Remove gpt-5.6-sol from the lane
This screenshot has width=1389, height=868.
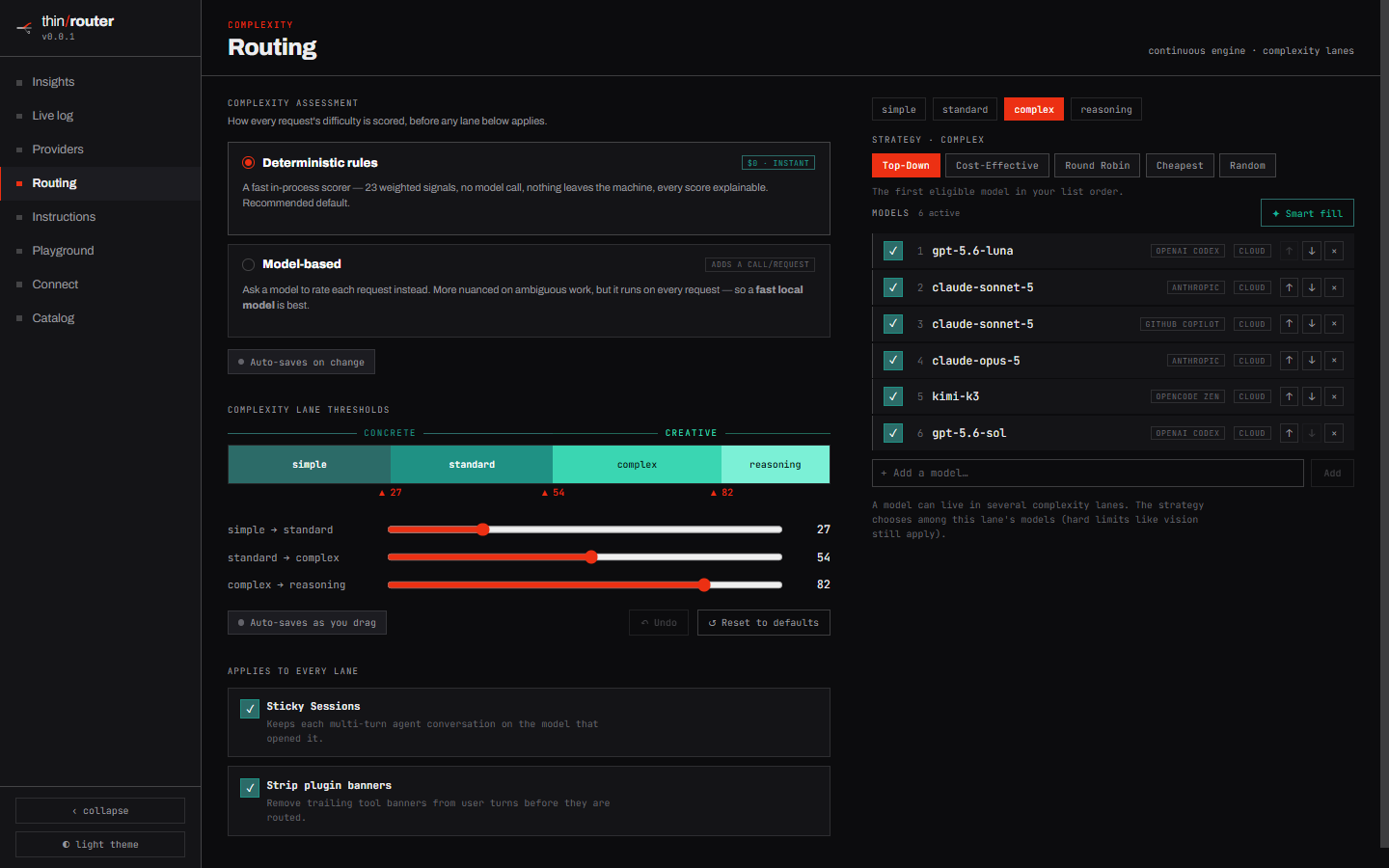(x=1334, y=433)
